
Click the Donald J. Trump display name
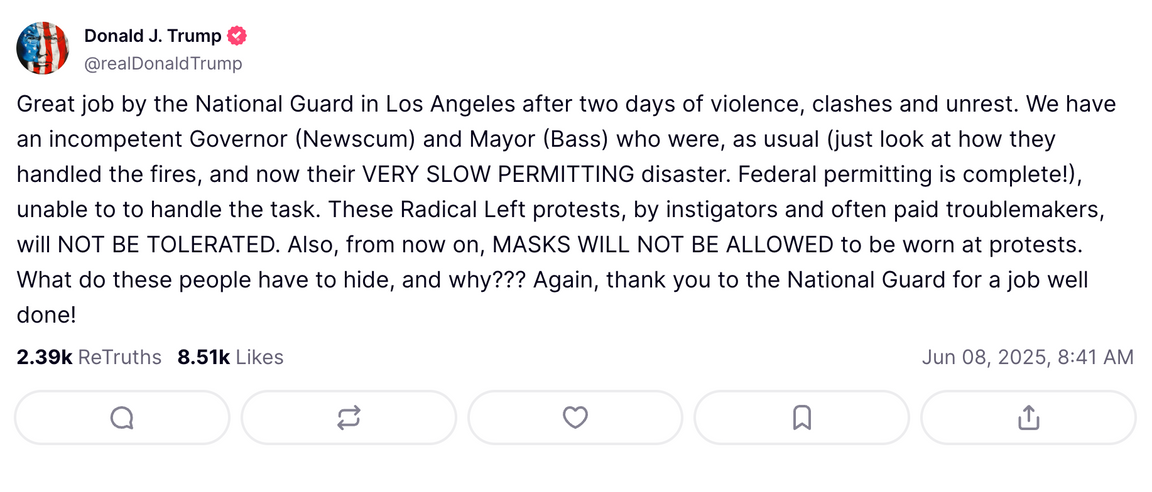(x=152, y=36)
